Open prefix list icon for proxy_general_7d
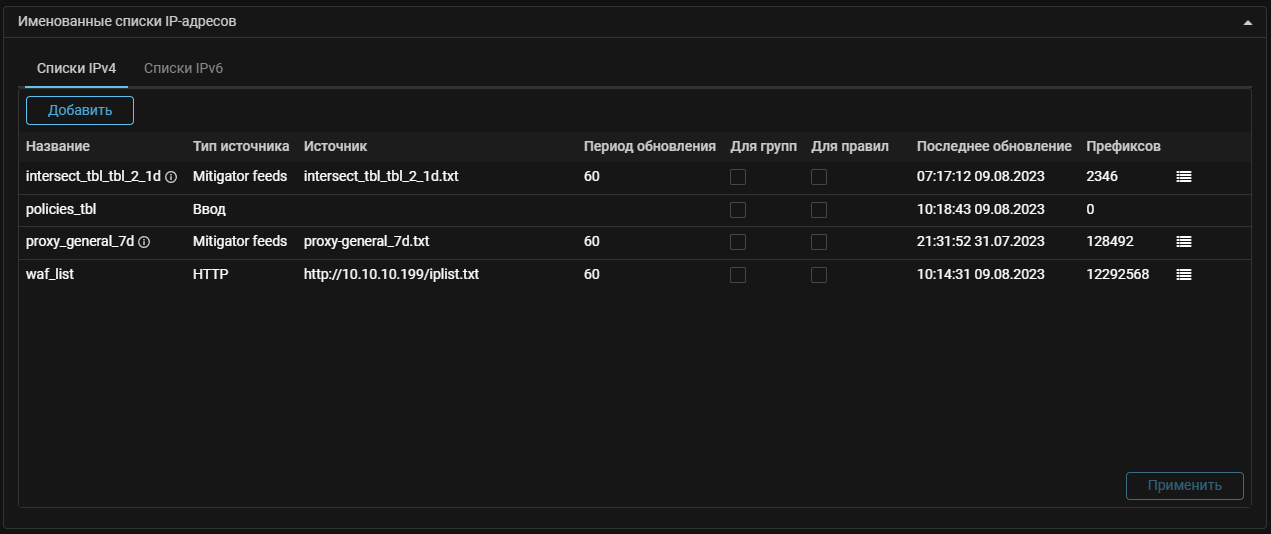This screenshot has width=1271, height=534. pyautogui.click(x=1184, y=241)
